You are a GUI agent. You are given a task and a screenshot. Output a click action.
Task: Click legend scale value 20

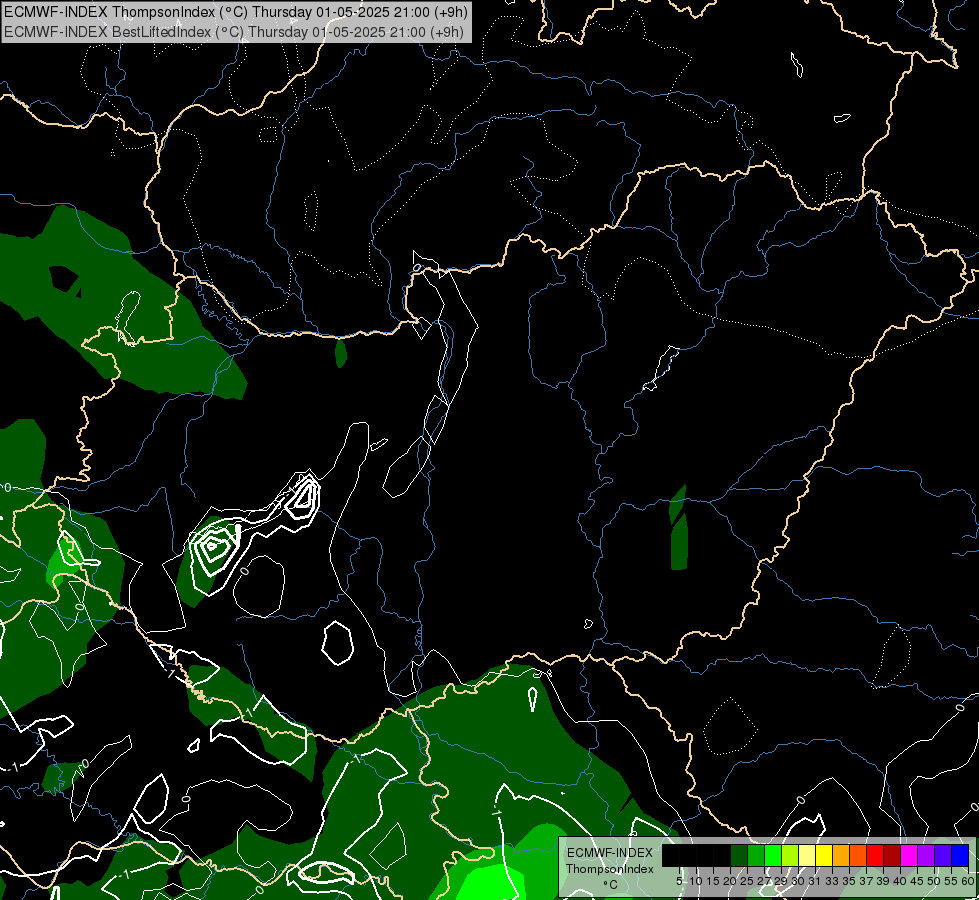click(x=731, y=881)
